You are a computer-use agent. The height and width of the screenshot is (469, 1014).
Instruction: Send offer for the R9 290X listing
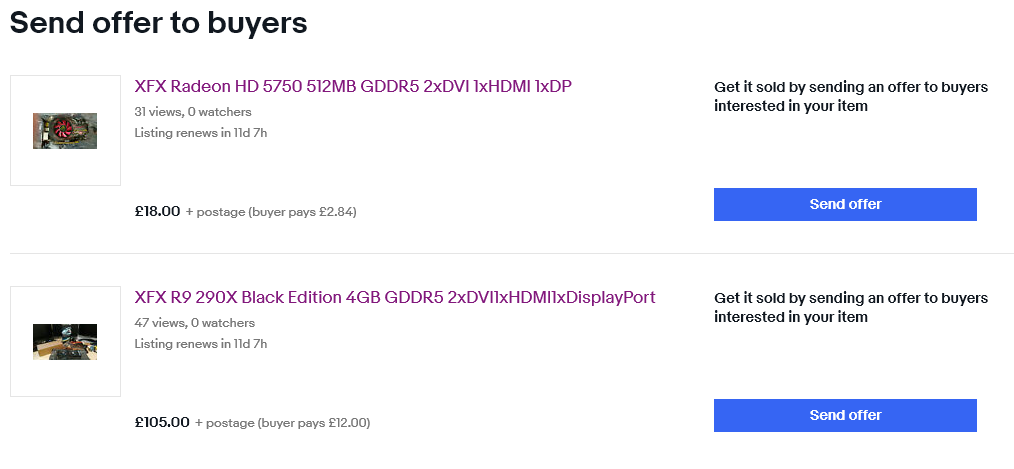tap(845, 415)
